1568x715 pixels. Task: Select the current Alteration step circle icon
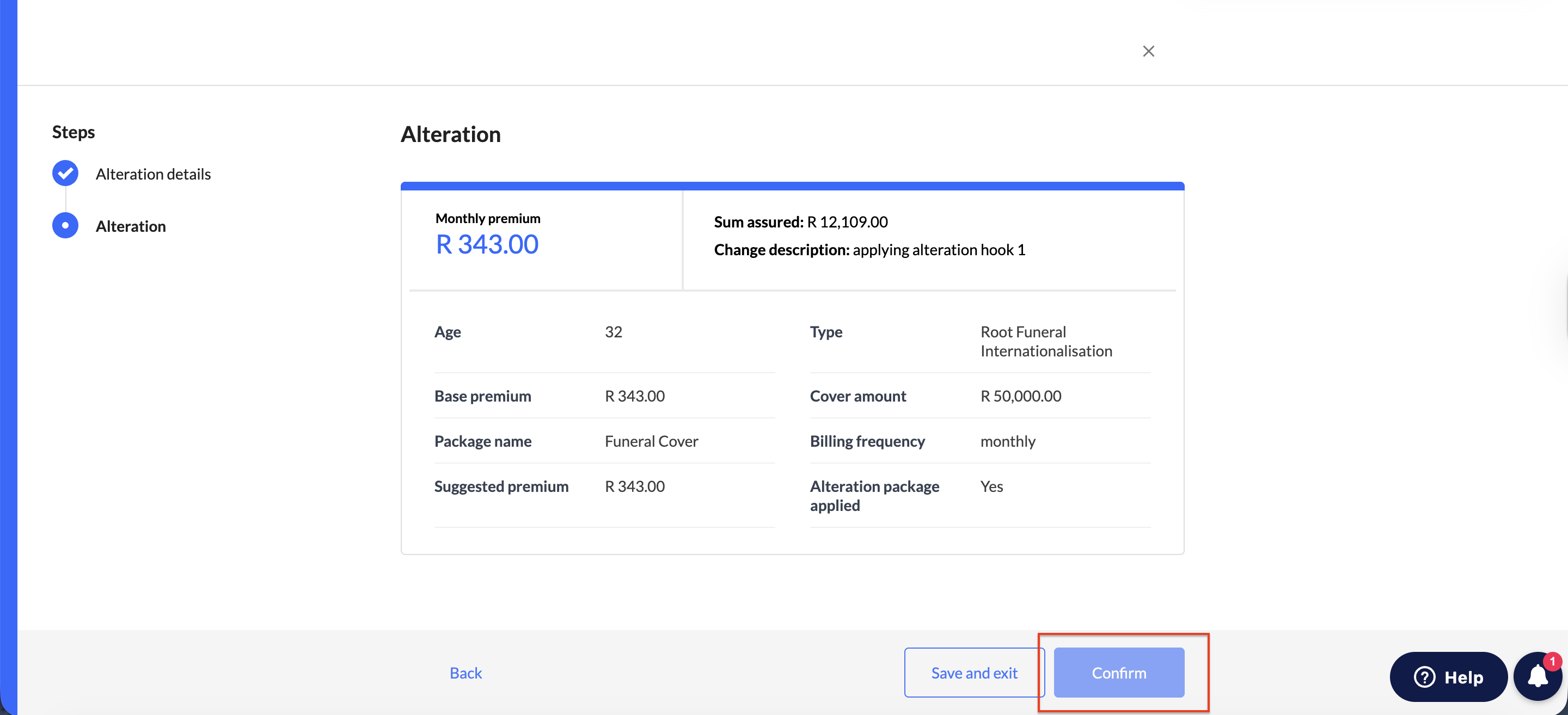(65, 226)
